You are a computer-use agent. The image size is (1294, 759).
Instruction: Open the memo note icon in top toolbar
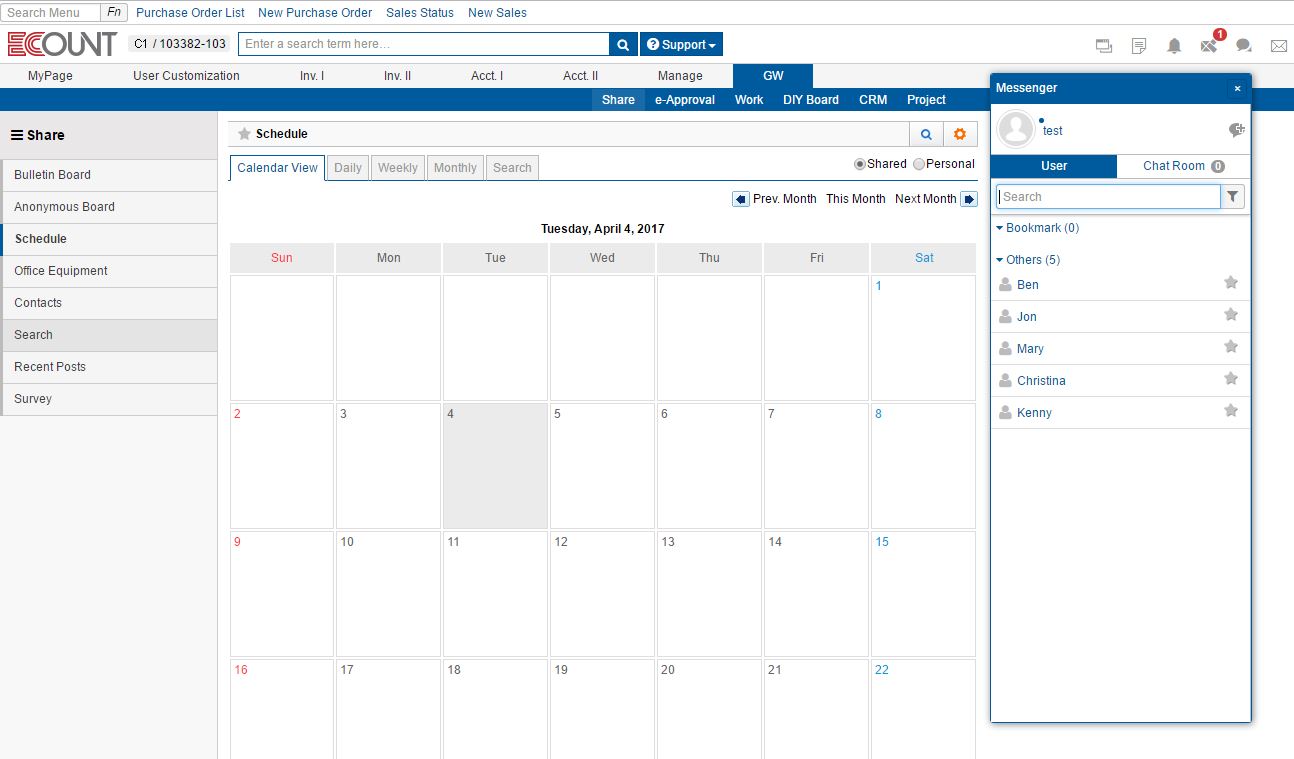click(1139, 46)
